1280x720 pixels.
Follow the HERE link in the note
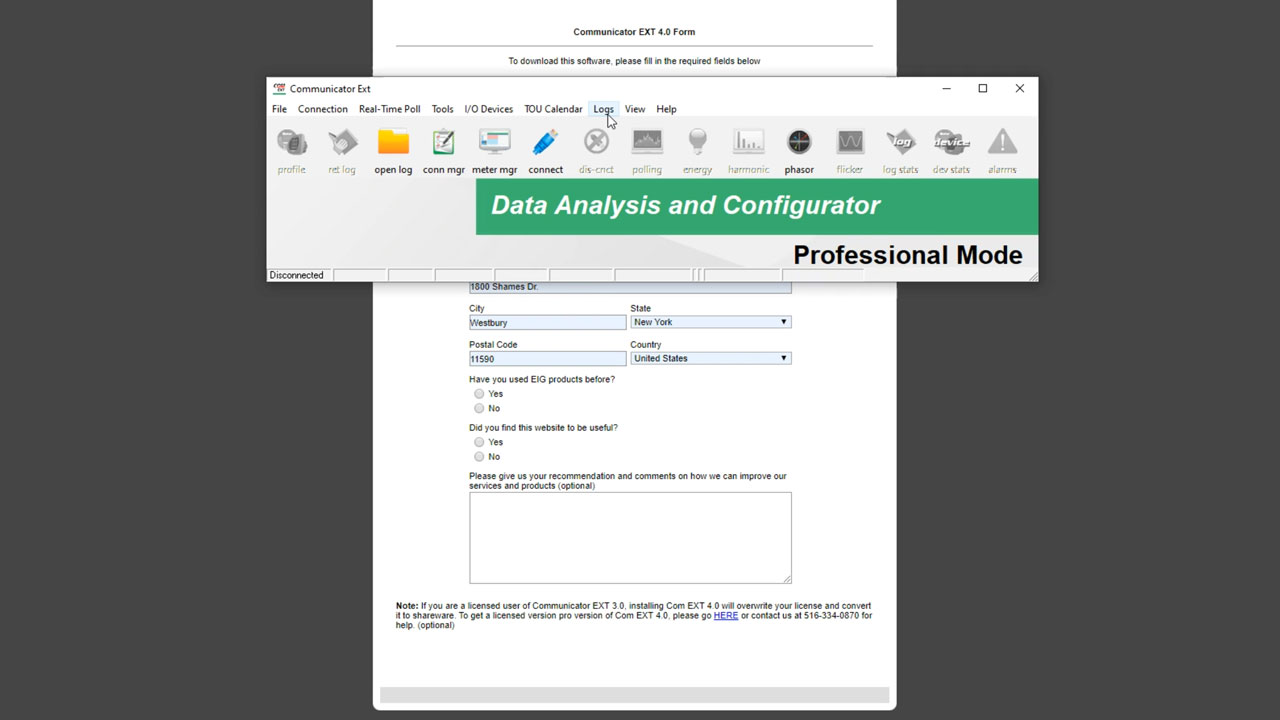click(726, 616)
